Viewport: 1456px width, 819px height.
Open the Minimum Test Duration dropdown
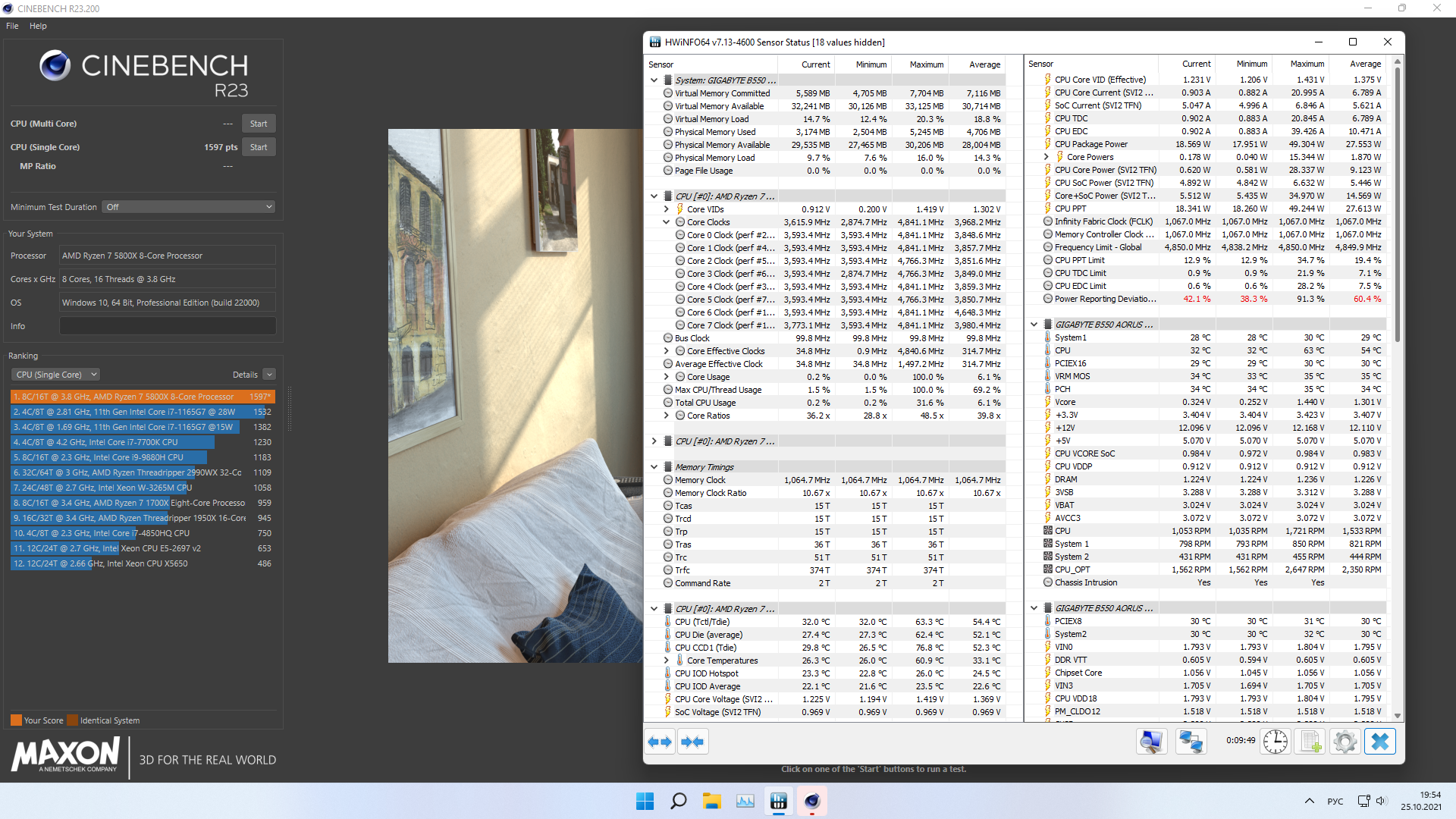(188, 207)
